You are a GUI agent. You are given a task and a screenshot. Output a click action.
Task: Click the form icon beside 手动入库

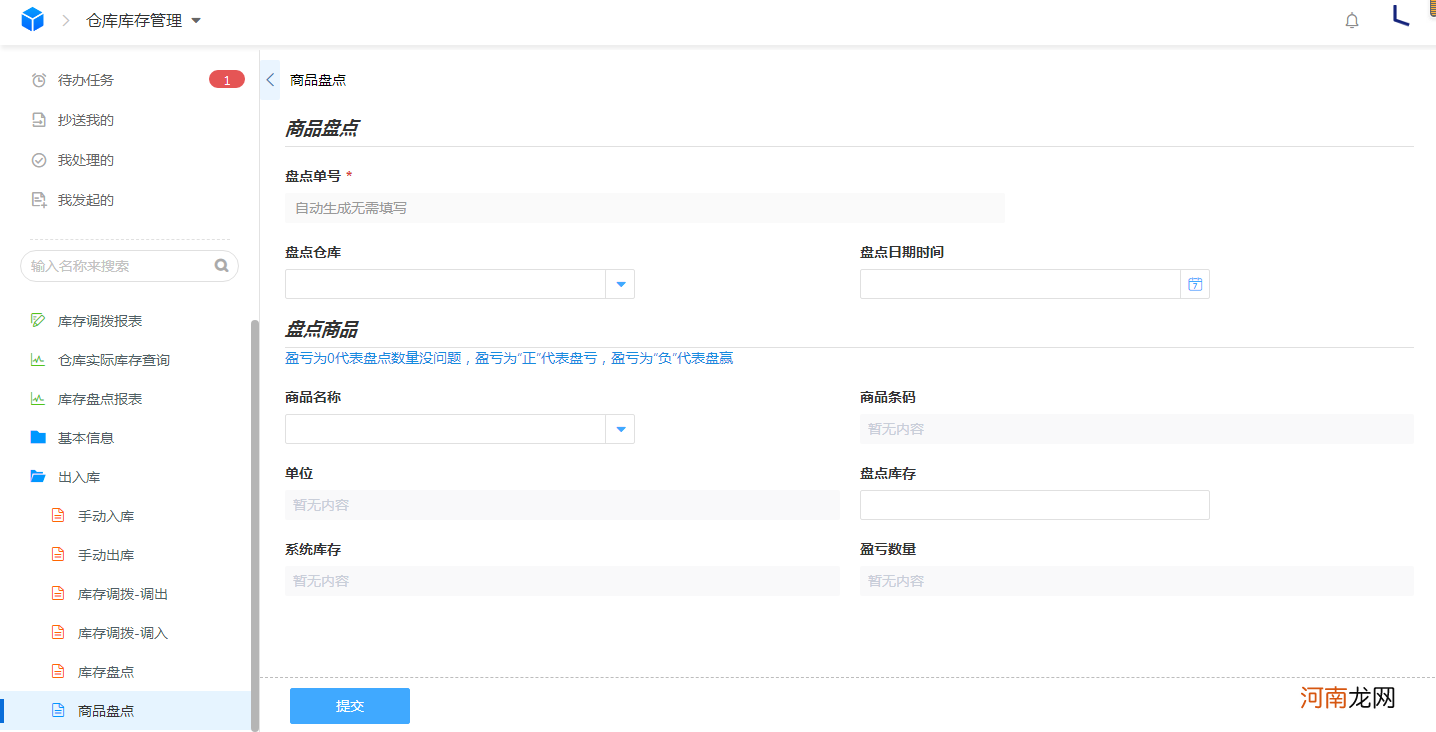click(58, 516)
